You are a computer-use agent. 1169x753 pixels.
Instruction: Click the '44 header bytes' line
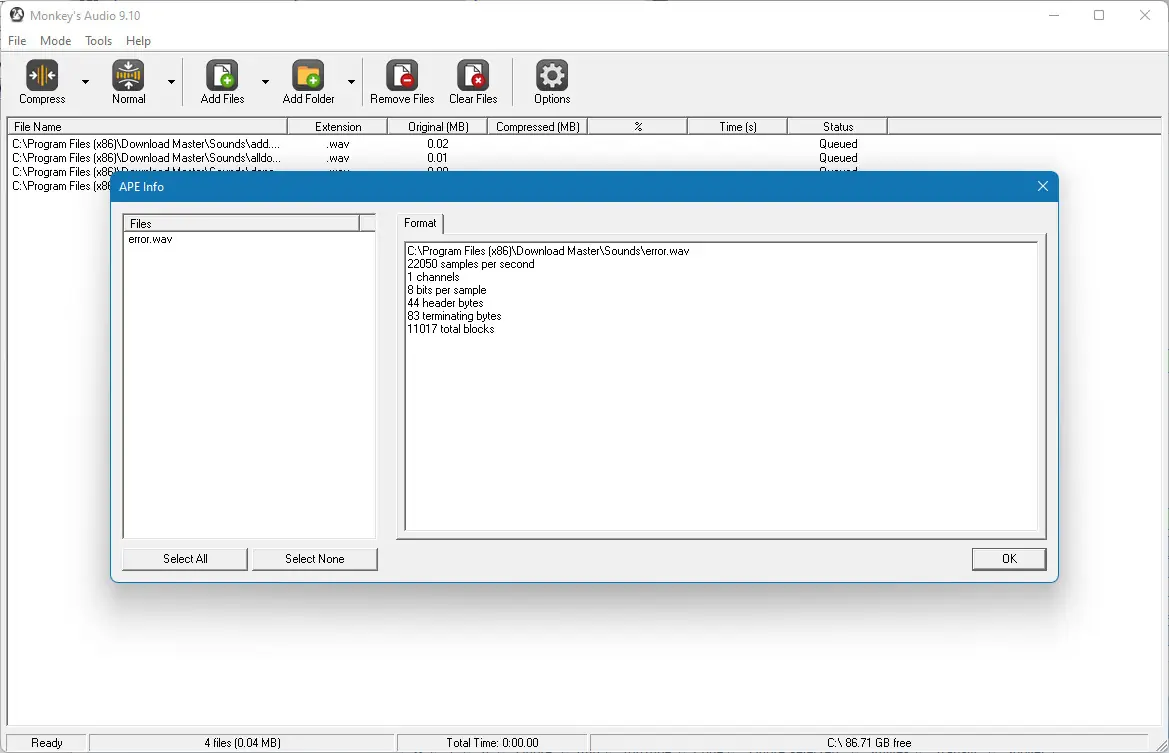445,303
